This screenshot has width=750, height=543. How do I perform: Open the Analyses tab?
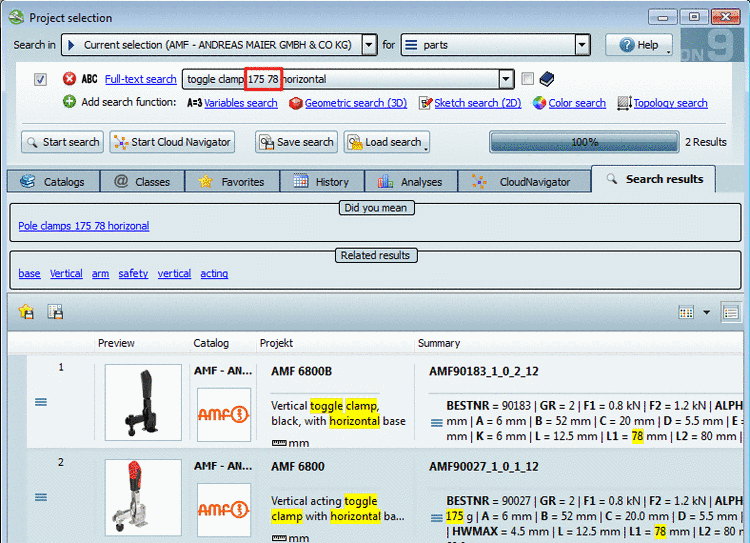[411, 182]
